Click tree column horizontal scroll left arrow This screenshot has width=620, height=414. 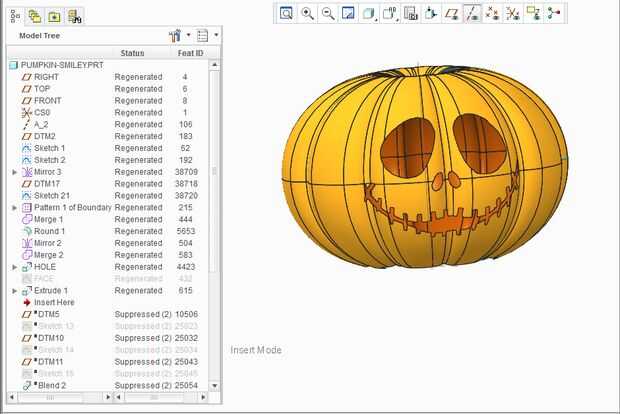[12, 397]
